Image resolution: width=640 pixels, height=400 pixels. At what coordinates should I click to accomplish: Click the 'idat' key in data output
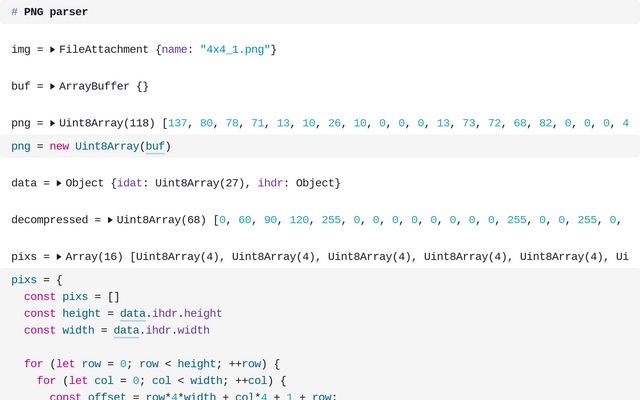pos(129,183)
